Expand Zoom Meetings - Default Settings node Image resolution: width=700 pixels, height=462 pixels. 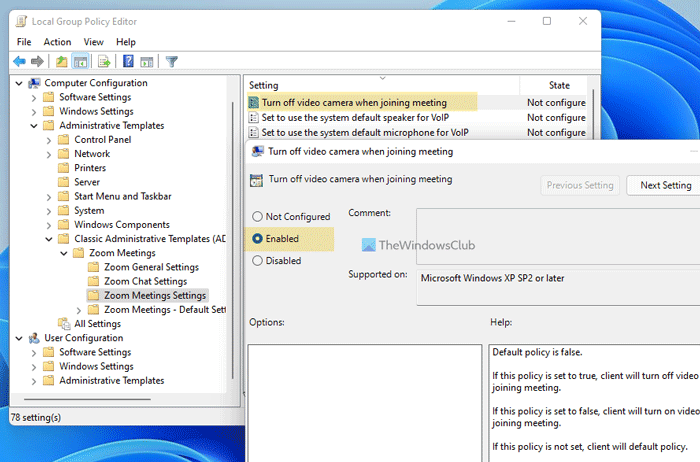click(x=80, y=310)
